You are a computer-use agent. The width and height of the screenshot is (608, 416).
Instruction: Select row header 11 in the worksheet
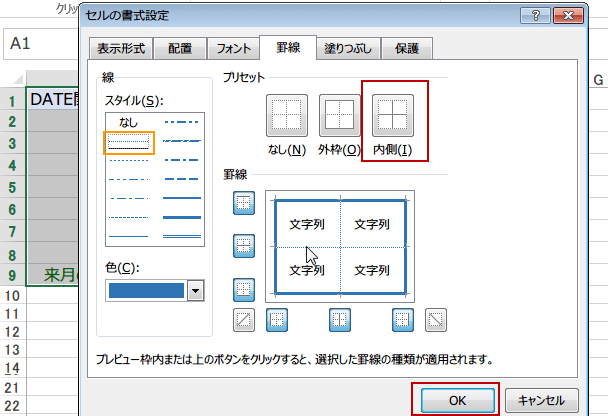12,314
